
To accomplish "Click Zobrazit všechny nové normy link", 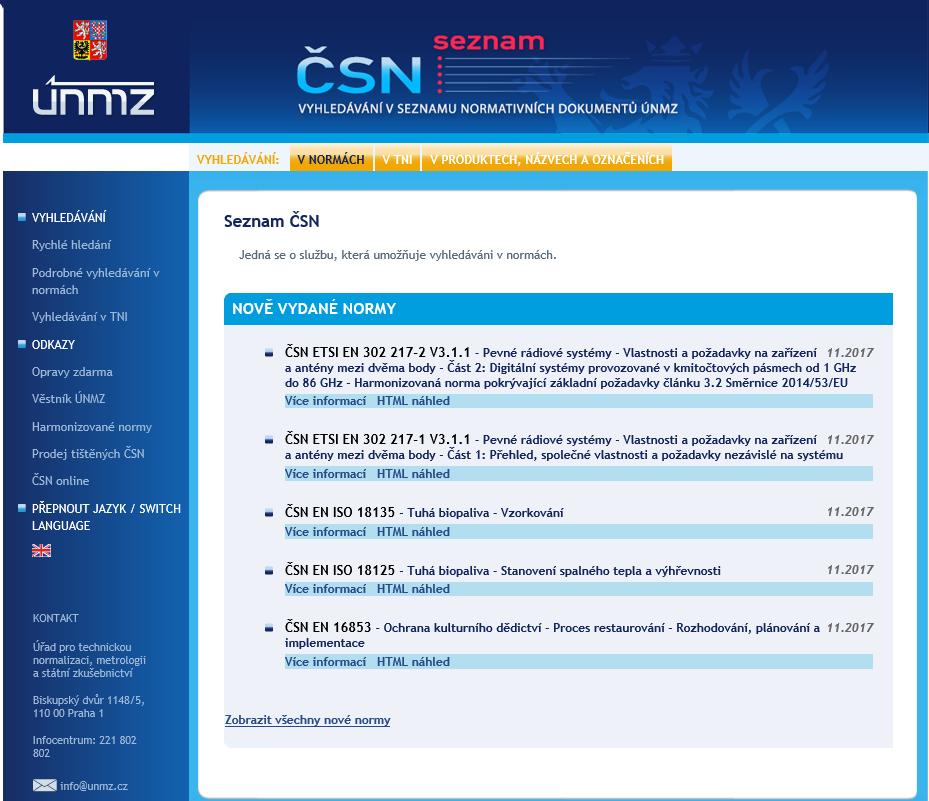I will click(307, 720).
